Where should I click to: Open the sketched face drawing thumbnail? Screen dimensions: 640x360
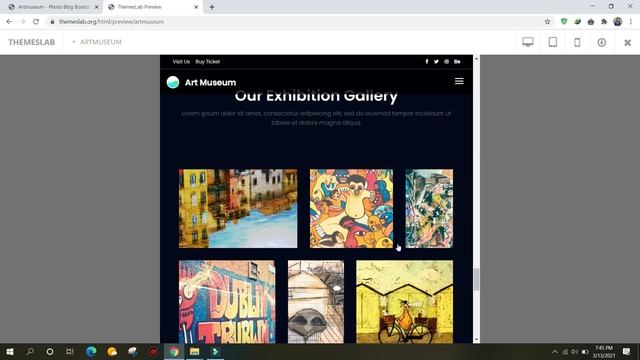pyautogui.click(x=316, y=302)
